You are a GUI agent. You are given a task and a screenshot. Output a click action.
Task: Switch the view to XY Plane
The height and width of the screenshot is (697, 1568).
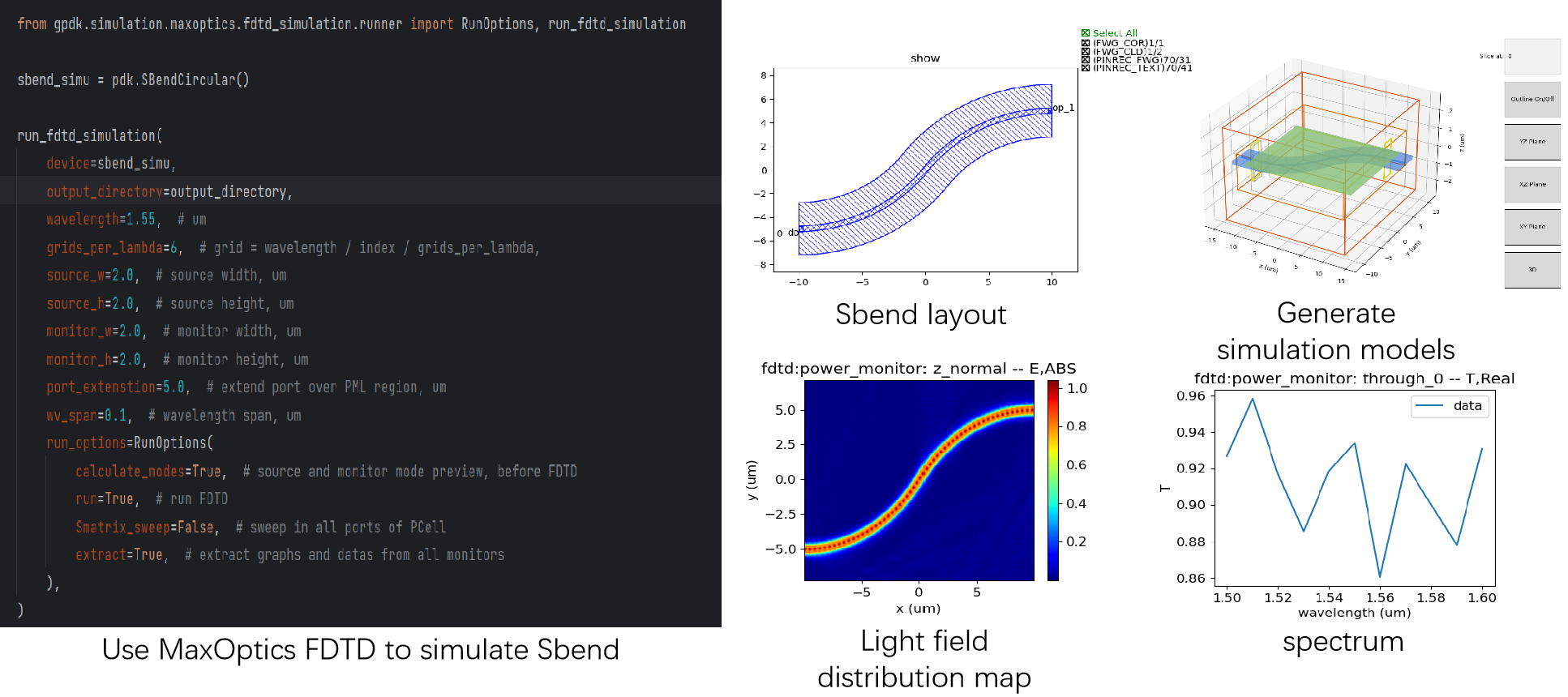click(x=1532, y=227)
